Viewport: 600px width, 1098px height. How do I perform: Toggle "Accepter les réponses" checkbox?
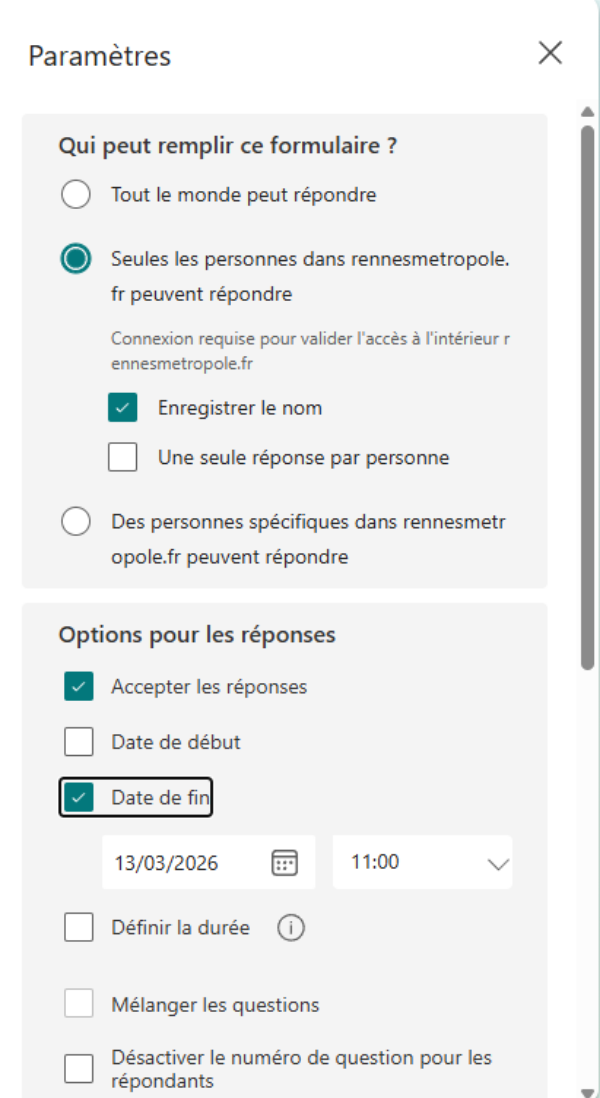coord(79,687)
